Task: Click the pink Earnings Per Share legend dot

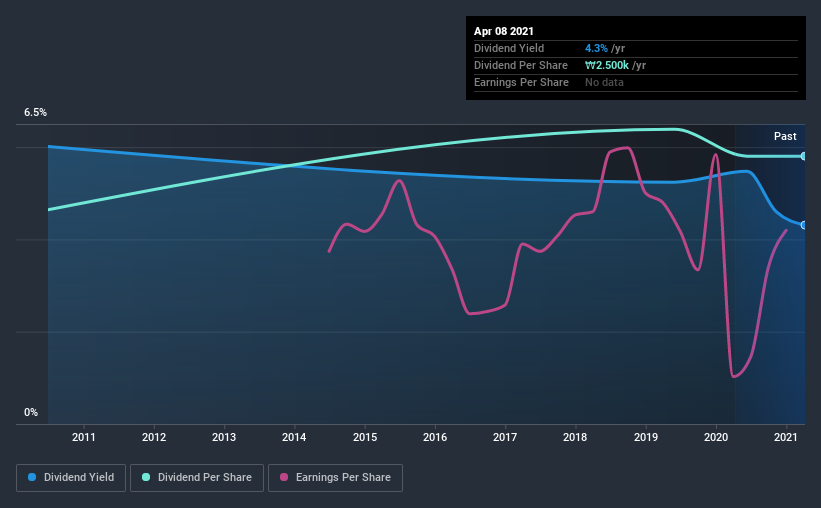Action: pos(284,478)
